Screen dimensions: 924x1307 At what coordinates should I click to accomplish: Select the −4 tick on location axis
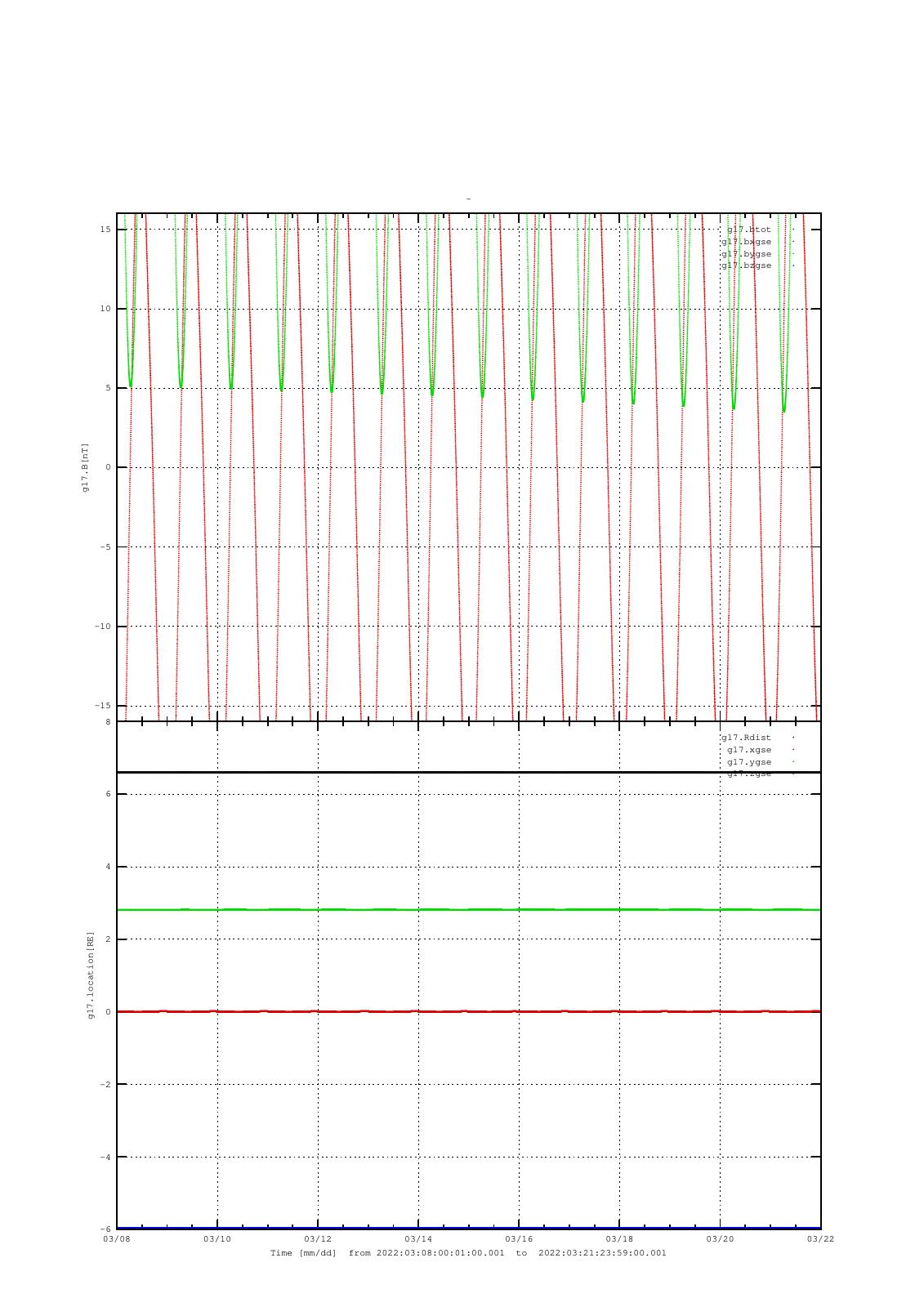[105, 1158]
